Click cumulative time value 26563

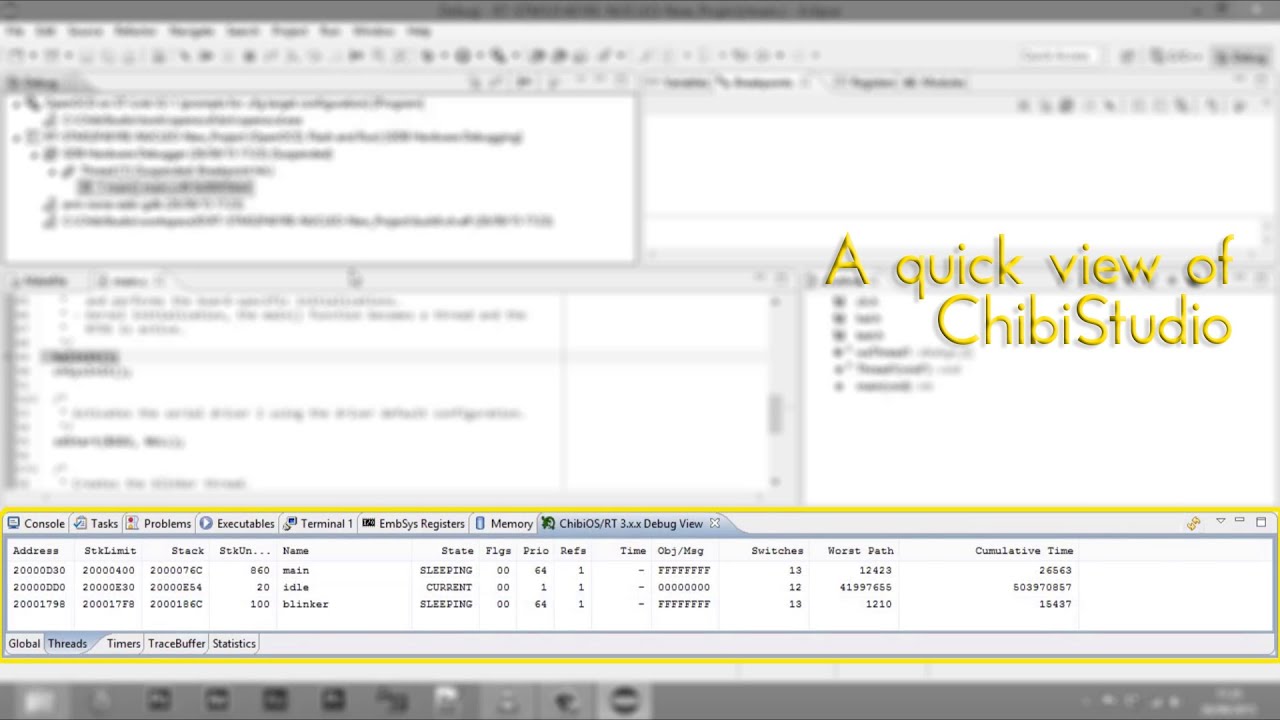tap(1055, 570)
